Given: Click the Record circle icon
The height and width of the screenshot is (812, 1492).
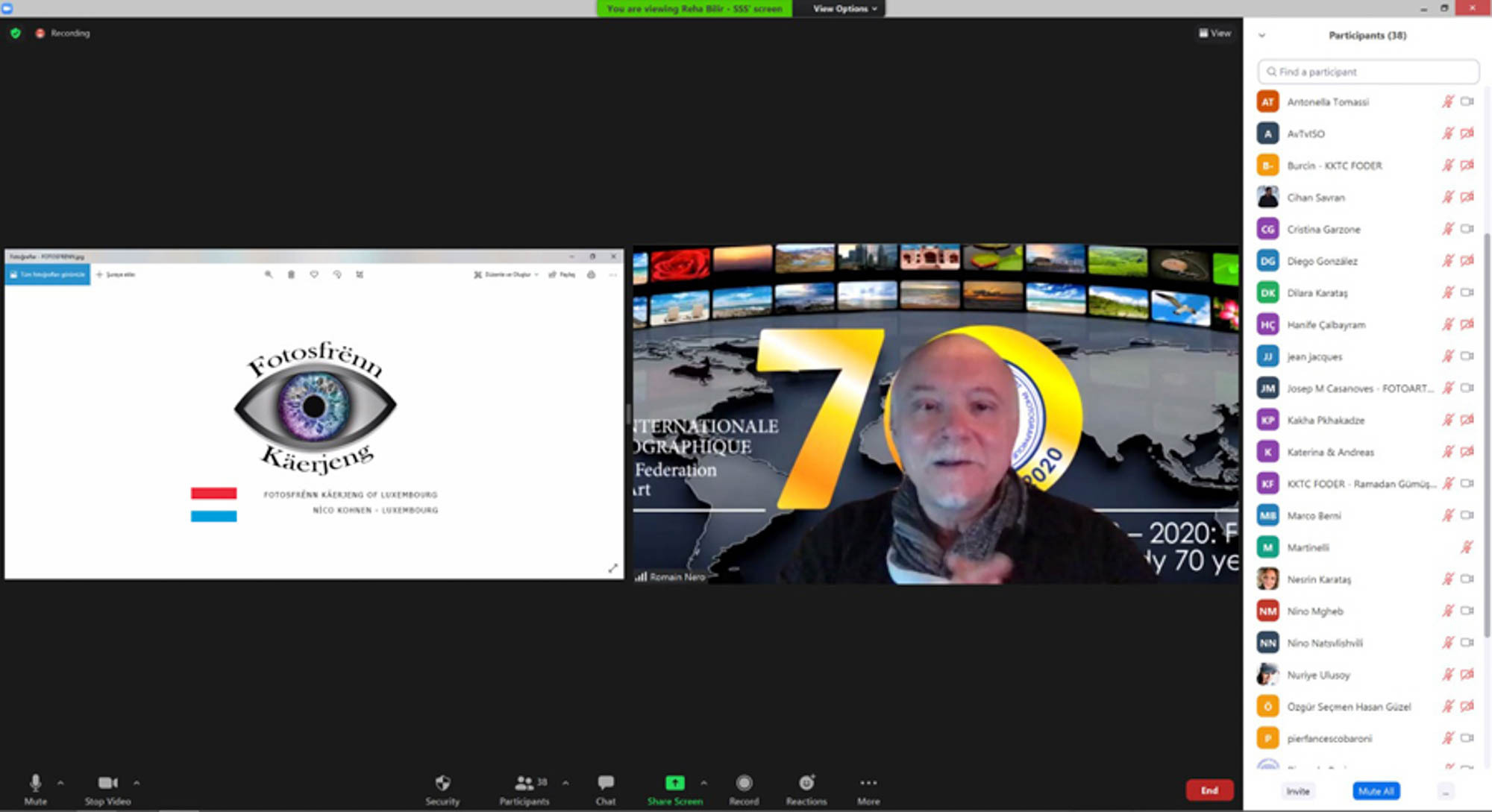Looking at the screenshot, I should [x=744, y=784].
